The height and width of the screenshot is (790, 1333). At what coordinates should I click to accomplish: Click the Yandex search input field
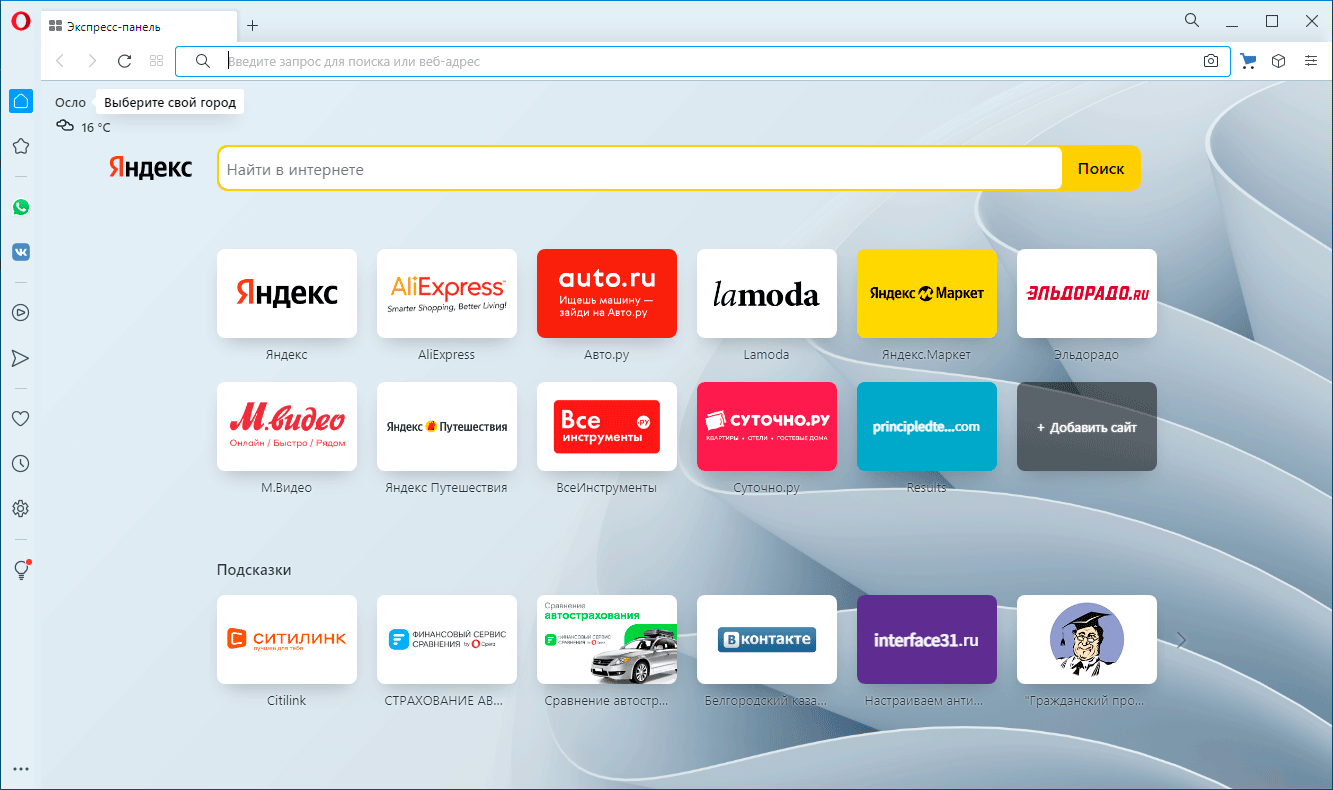[x=640, y=169]
